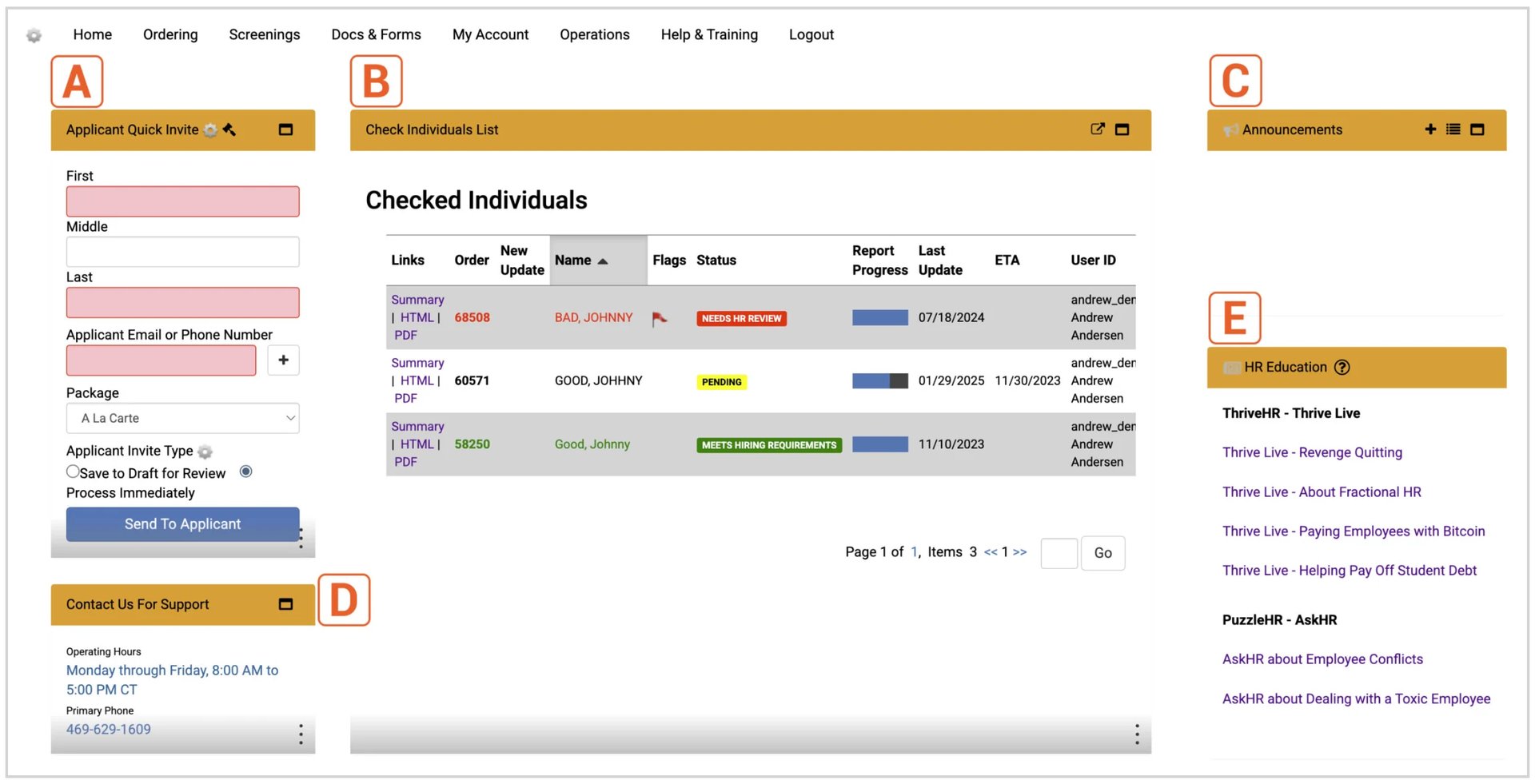Click the red flag for BAD, JOHNNY
The width and height of the screenshot is (1535, 784).
pyautogui.click(x=660, y=319)
